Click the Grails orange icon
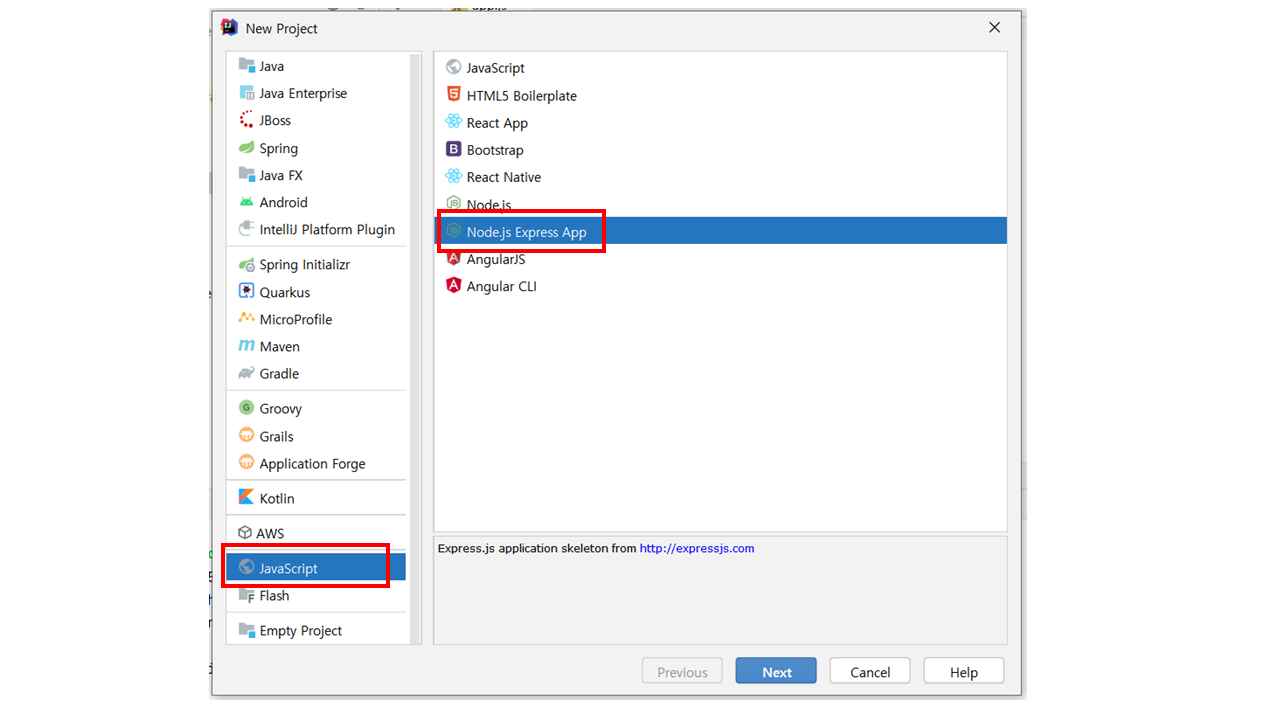Screen dimensions: 1280x720 tap(247, 436)
